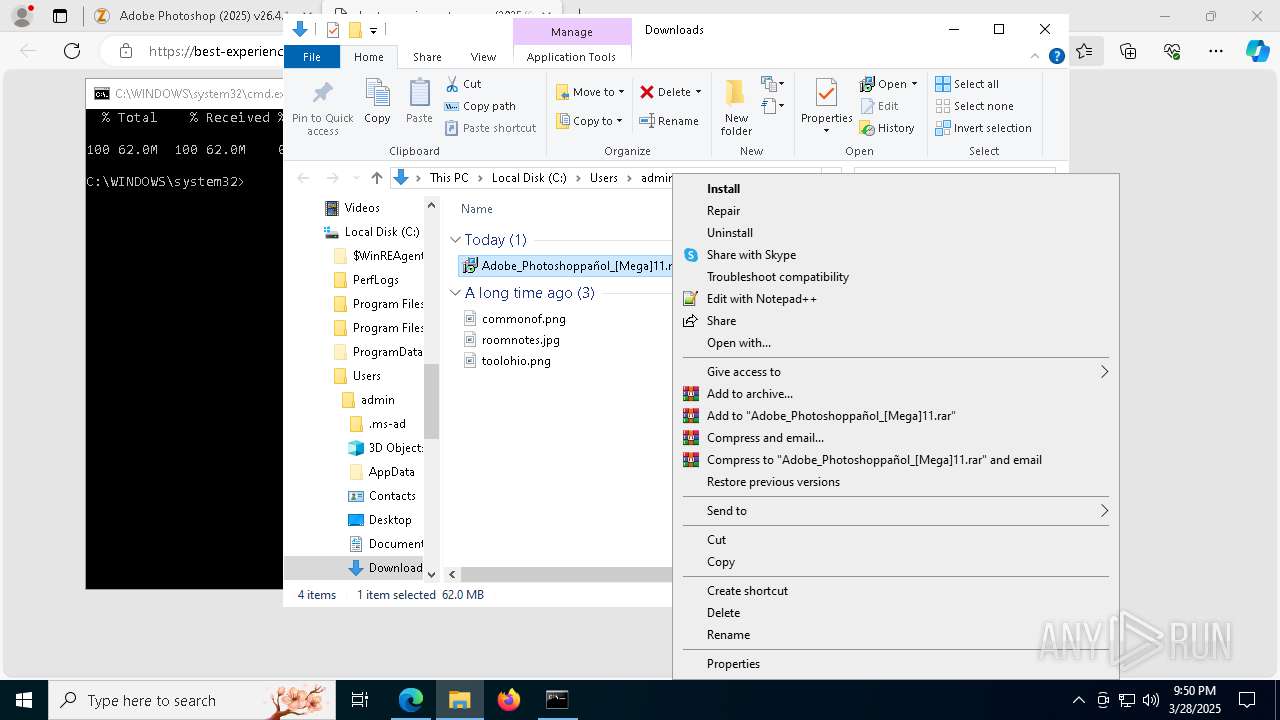Click This PC in address bar

[449, 178]
